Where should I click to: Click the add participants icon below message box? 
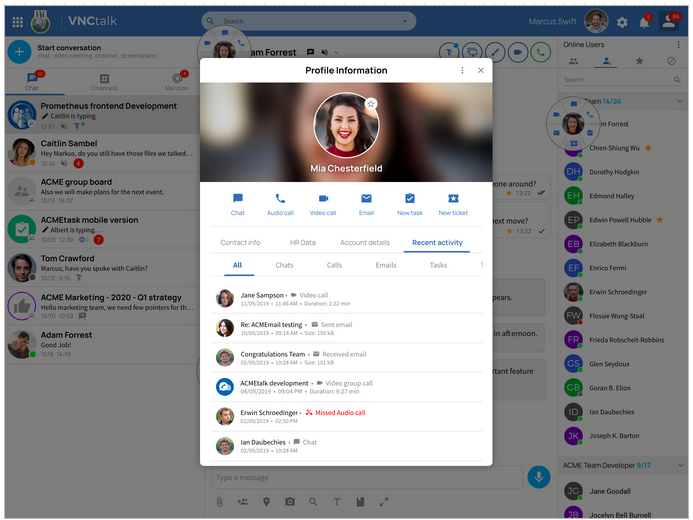pyautogui.click(x=243, y=502)
